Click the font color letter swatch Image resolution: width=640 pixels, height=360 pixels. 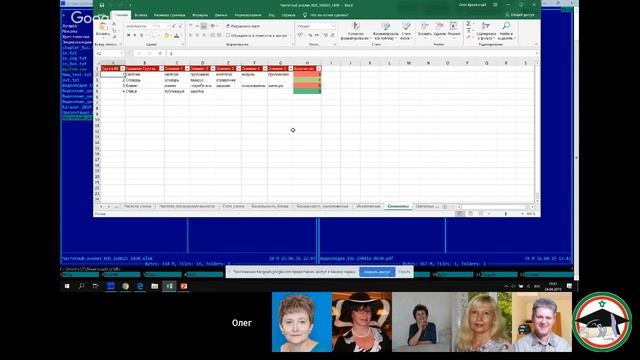click(x=176, y=36)
